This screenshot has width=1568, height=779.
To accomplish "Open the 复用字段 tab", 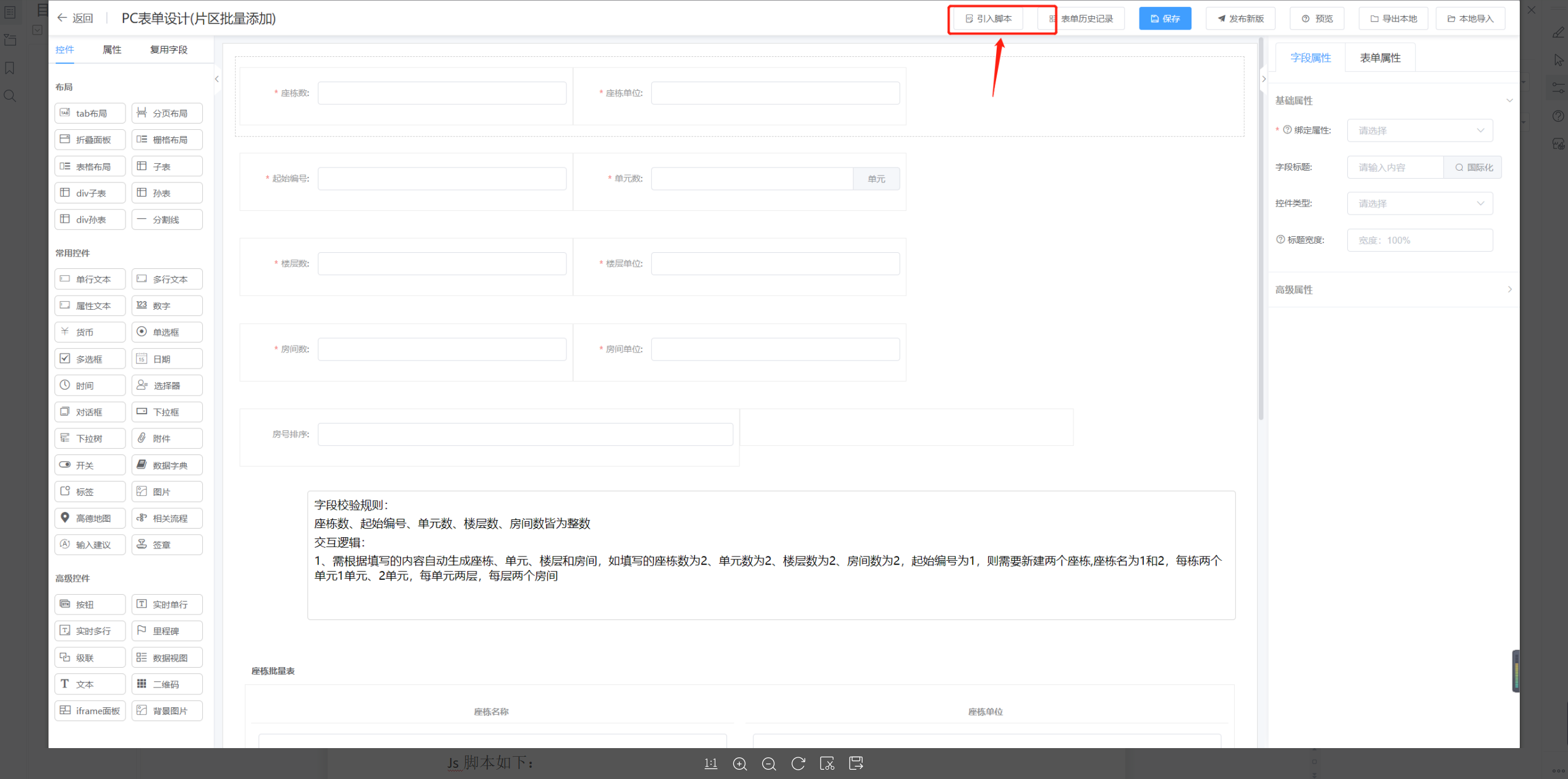I will [x=168, y=49].
